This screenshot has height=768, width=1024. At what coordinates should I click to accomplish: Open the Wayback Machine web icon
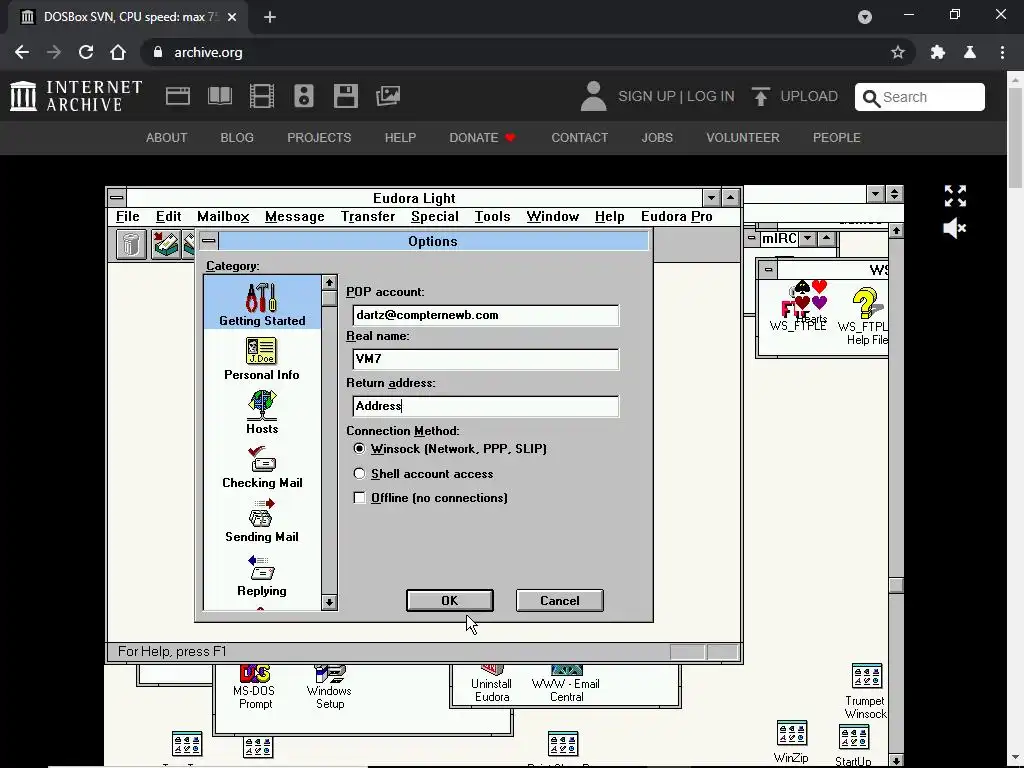178,96
